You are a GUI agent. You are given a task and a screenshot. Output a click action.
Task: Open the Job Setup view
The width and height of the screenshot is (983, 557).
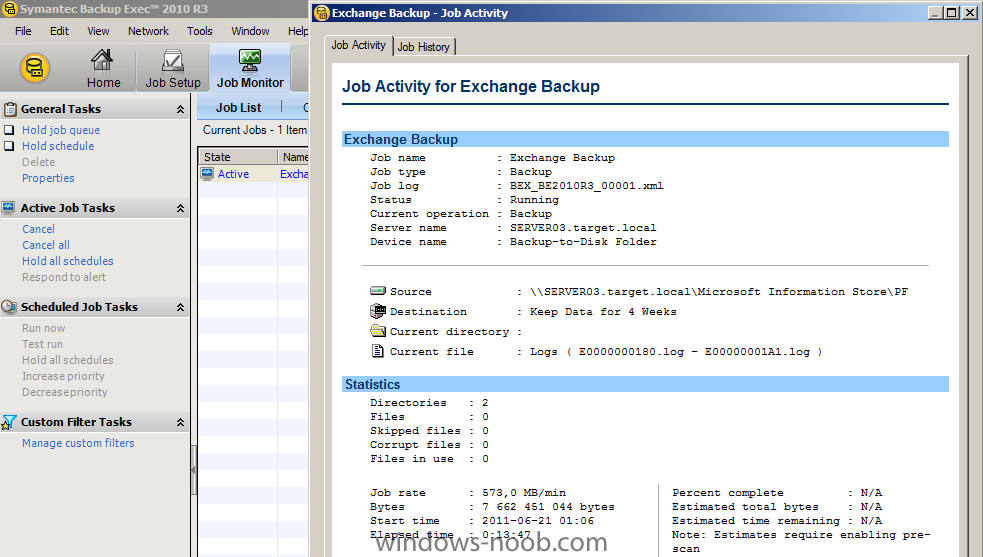[x=173, y=68]
